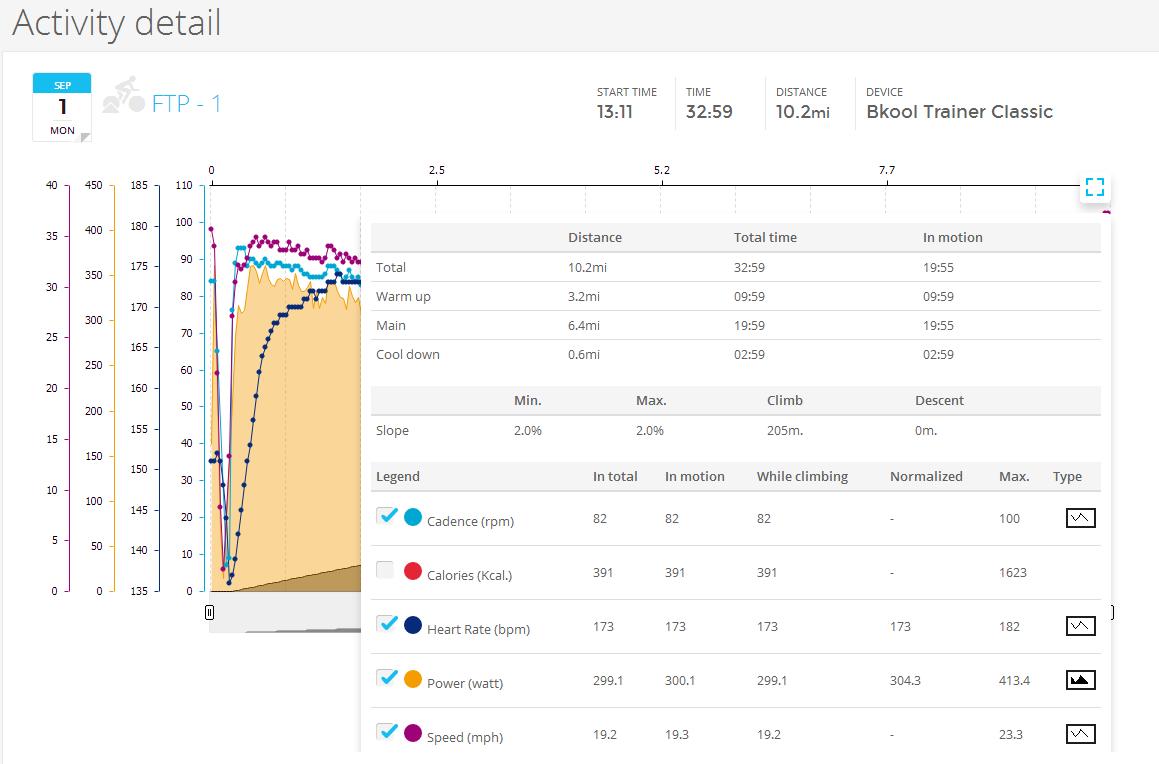This screenshot has width=1159, height=764.
Task: Open the FTP - 1 activity title
Action: click(x=186, y=103)
